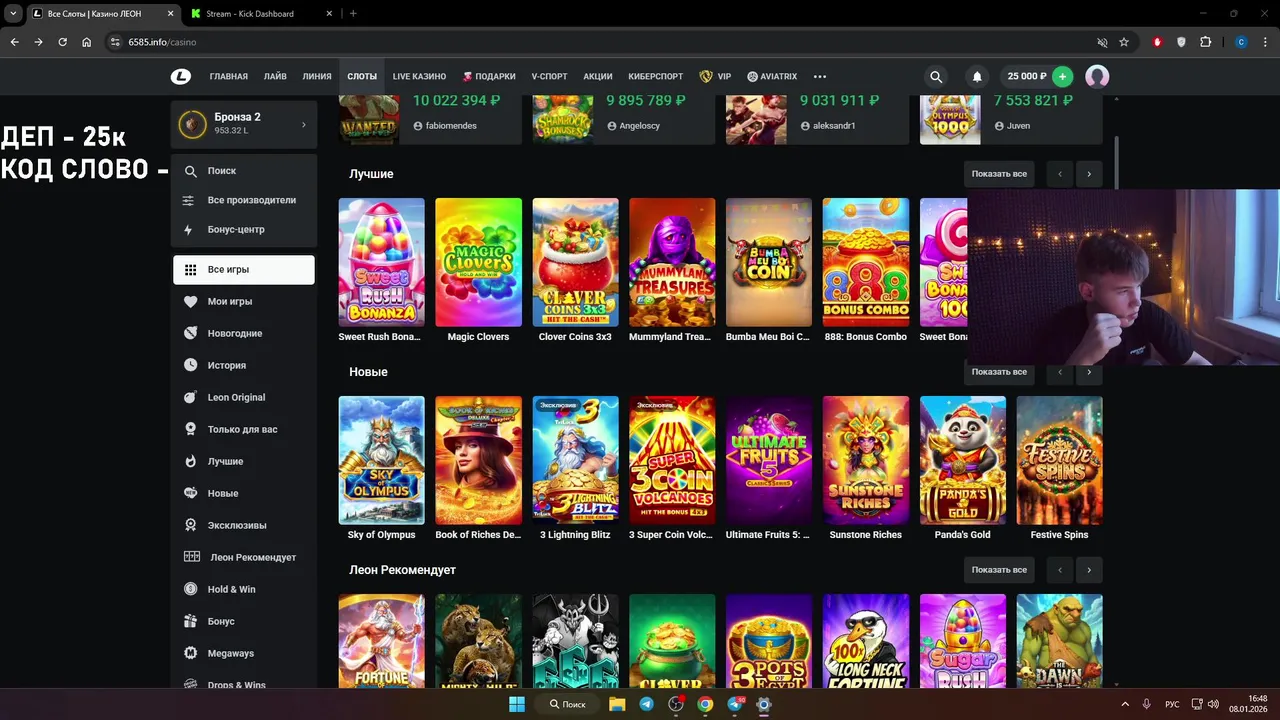Click the Hold & Win sidebar icon
This screenshot has height=720, width=1280.
[x=190, y=589]
